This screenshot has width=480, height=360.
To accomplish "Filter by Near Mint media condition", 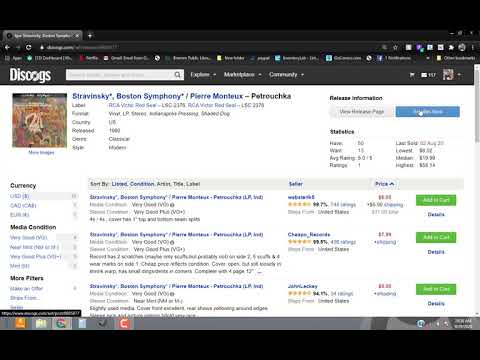I will [34, 247].
